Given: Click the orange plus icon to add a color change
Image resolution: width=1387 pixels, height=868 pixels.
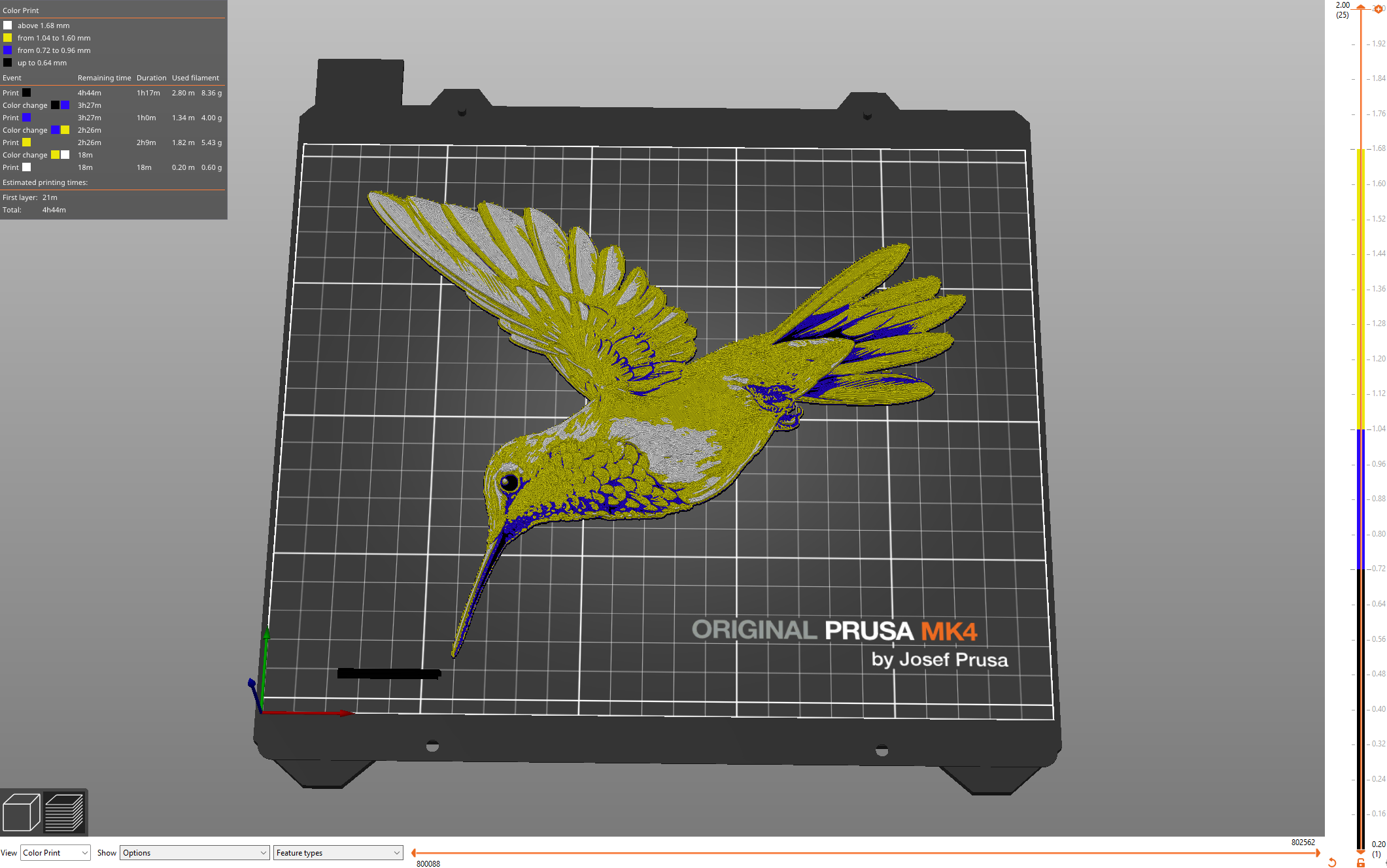Looking at the screenshot, I should pyautogui.click(x=1378, y=10).
